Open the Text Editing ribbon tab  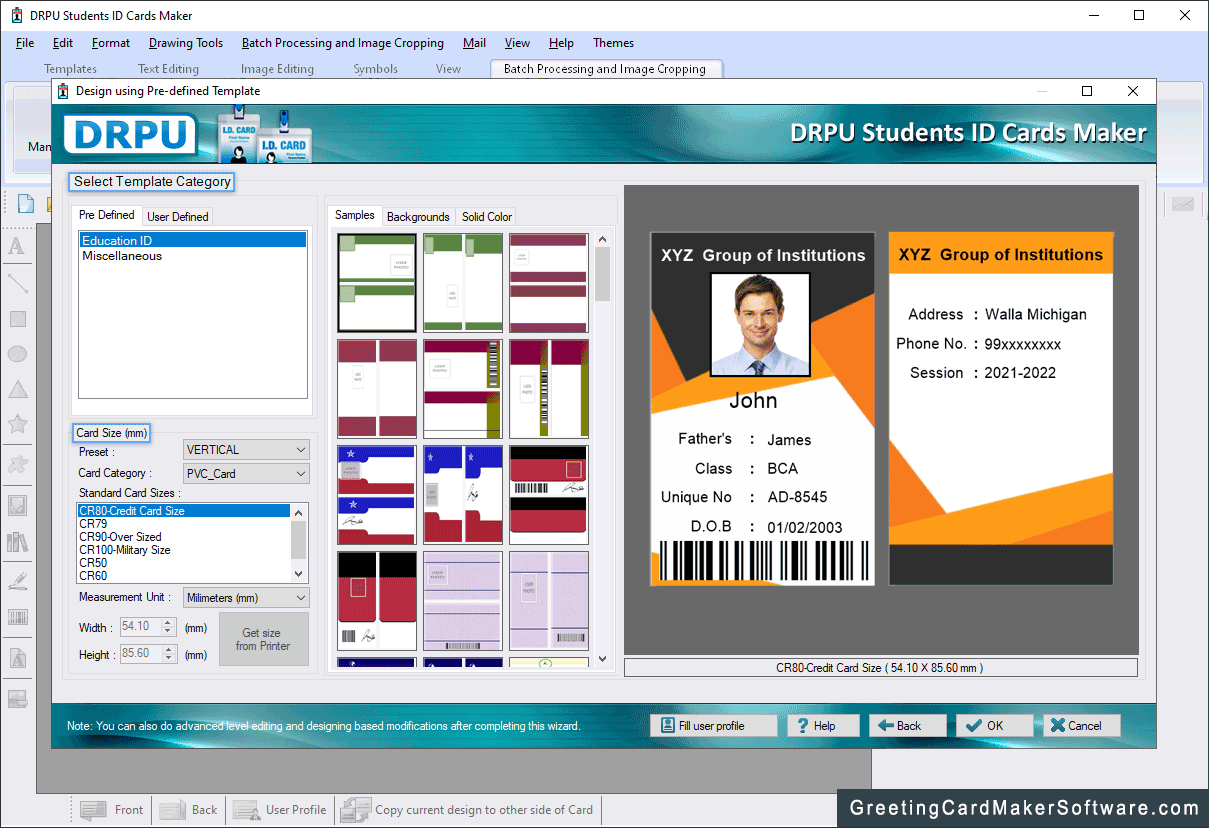[168, 69]
